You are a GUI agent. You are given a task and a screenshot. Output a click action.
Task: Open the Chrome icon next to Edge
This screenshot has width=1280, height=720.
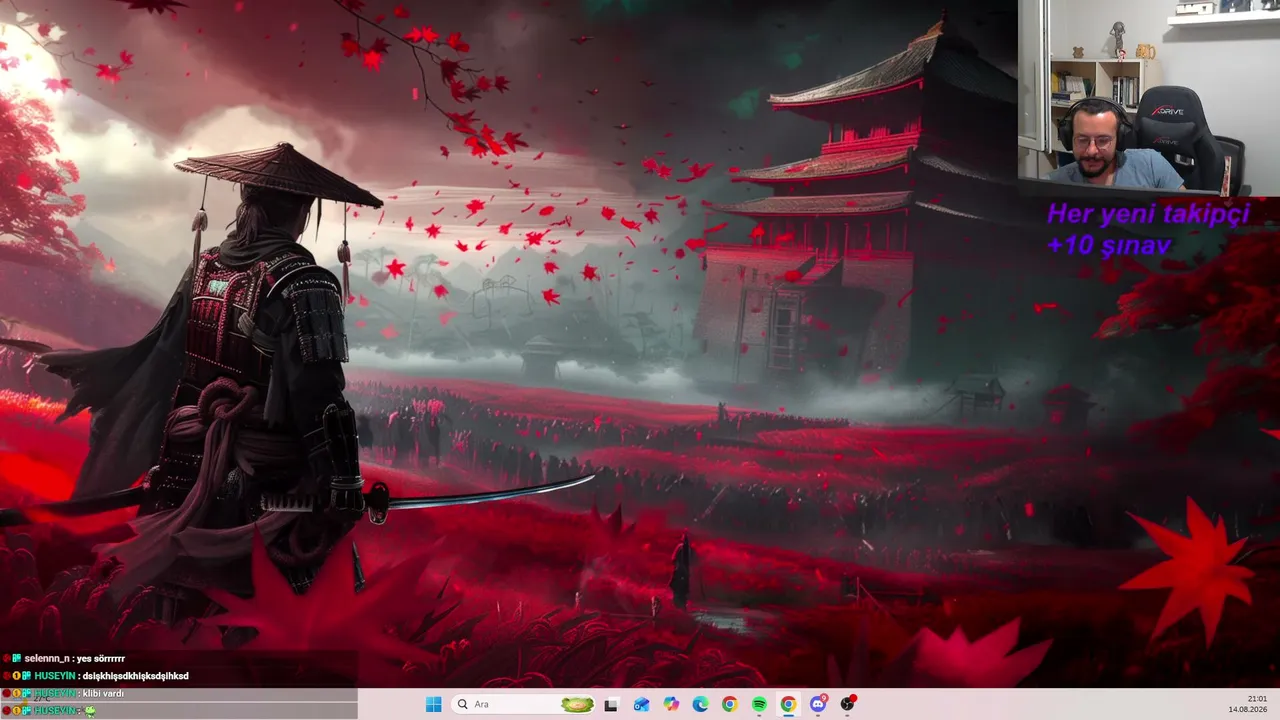(729, 704)
